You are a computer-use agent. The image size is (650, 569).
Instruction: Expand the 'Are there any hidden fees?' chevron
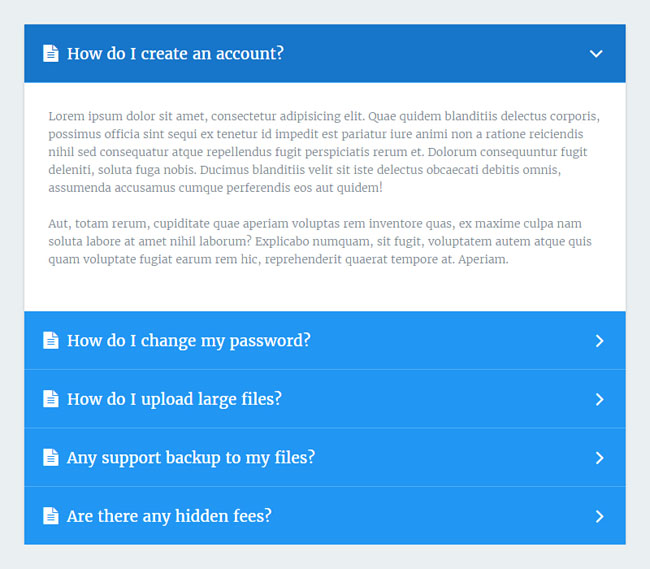click(599, 516)
